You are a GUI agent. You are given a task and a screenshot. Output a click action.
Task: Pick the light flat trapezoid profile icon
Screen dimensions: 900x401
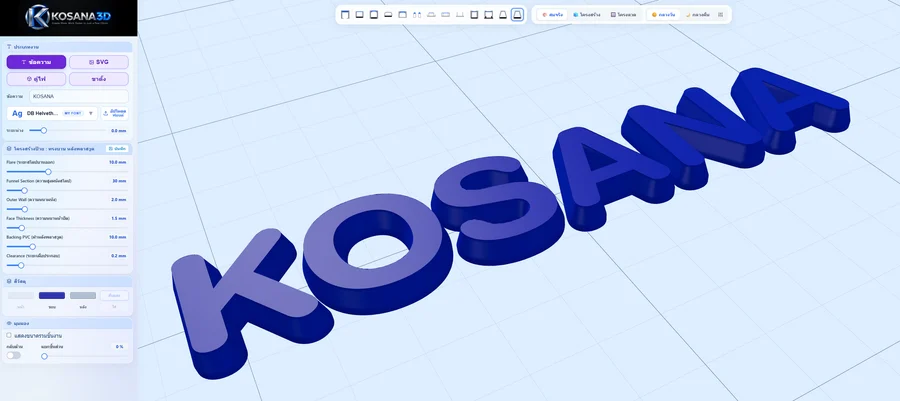coord(431,15)
